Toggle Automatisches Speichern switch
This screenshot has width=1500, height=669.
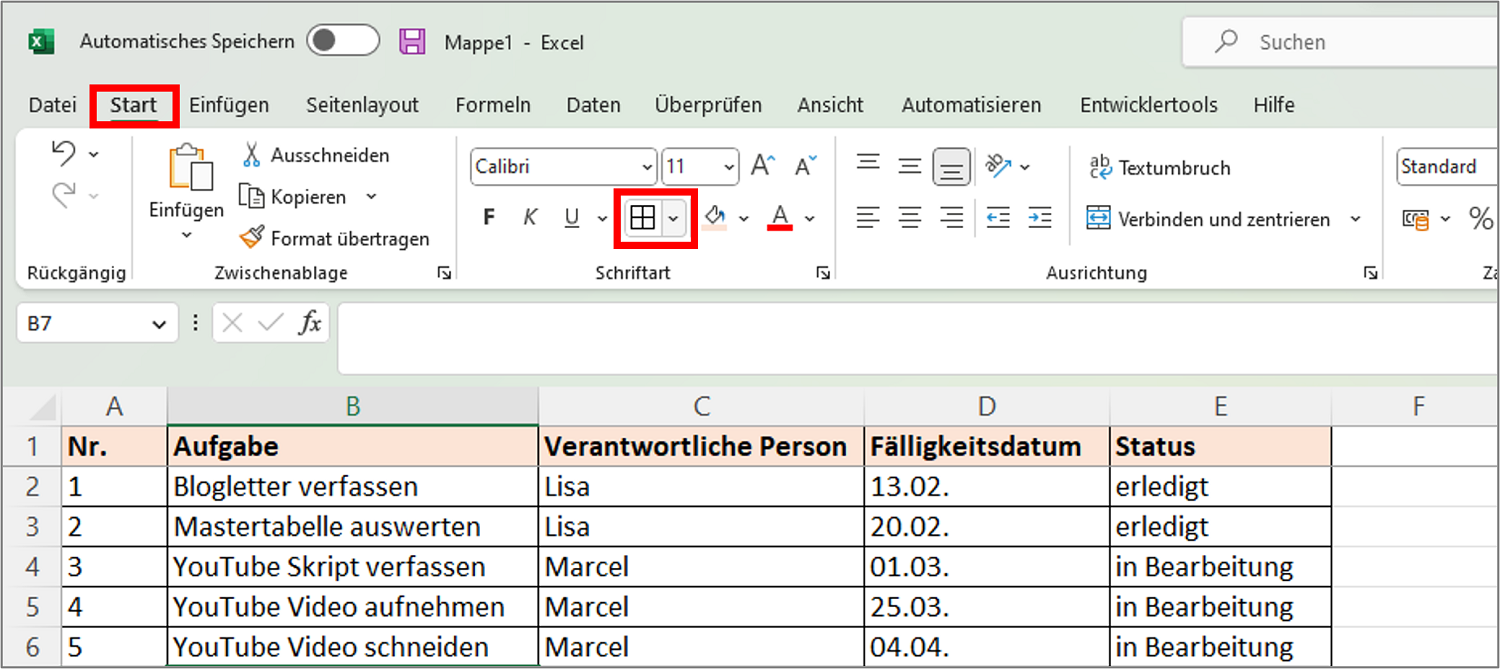click(343, 41)
